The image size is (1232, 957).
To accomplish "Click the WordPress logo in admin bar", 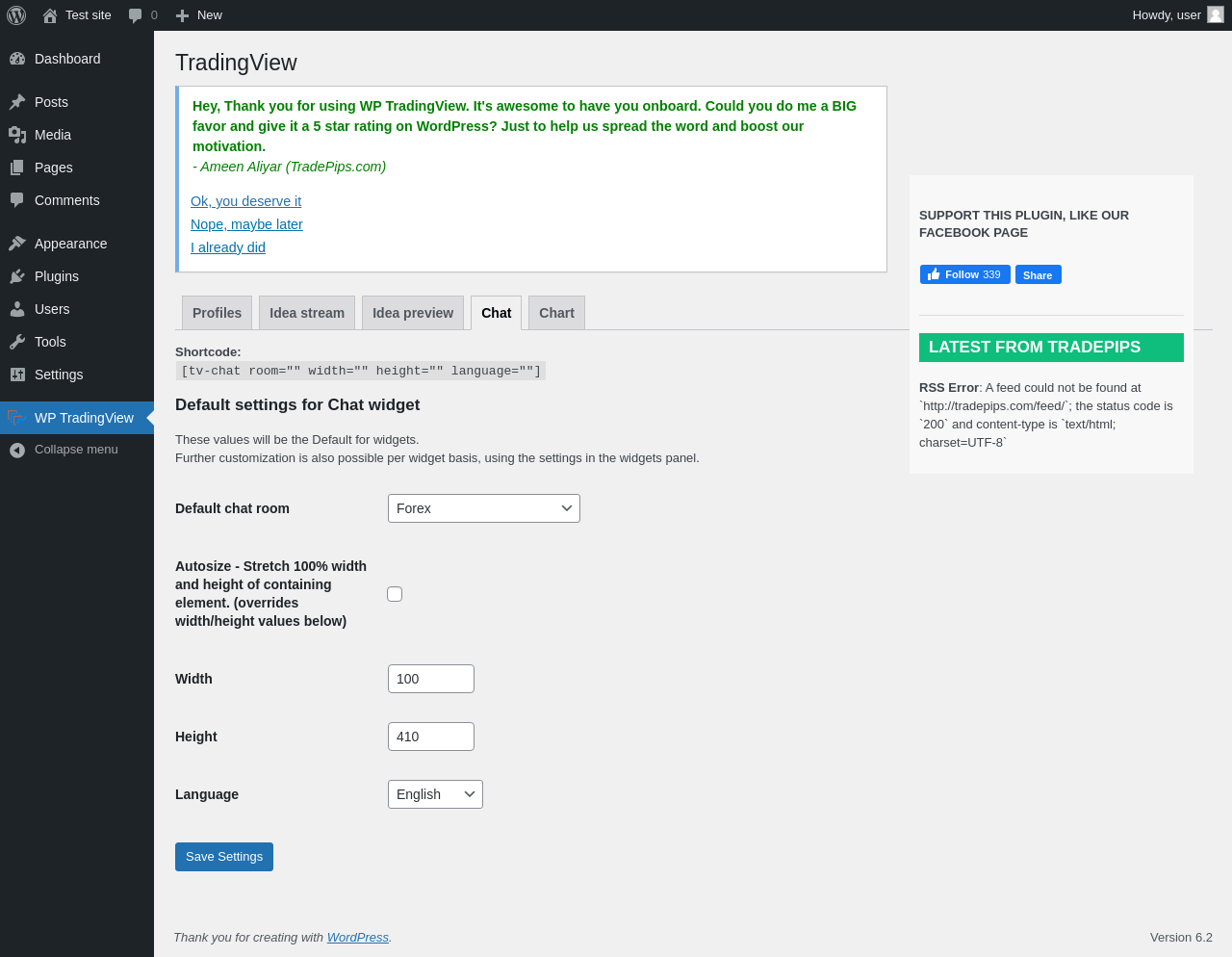I will pos(16,15).
